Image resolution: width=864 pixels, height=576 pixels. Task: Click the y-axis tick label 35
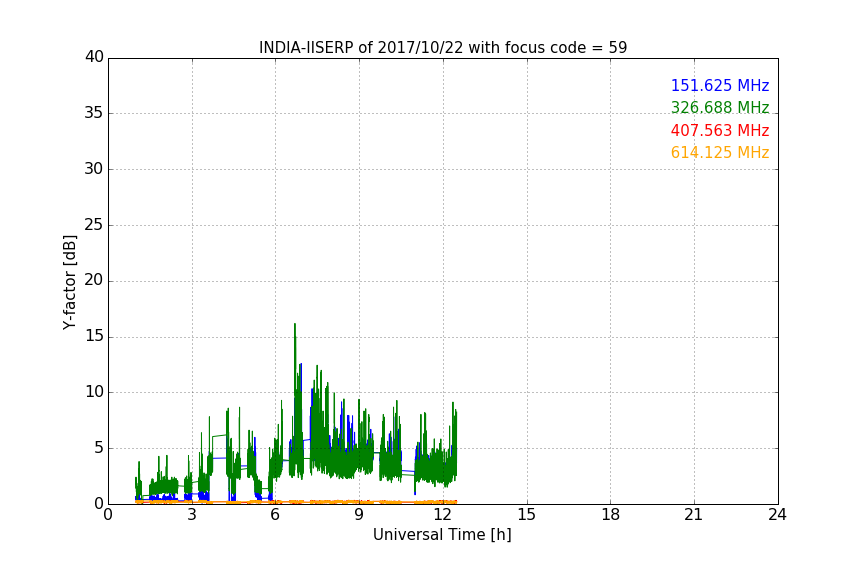coord(94,113)
